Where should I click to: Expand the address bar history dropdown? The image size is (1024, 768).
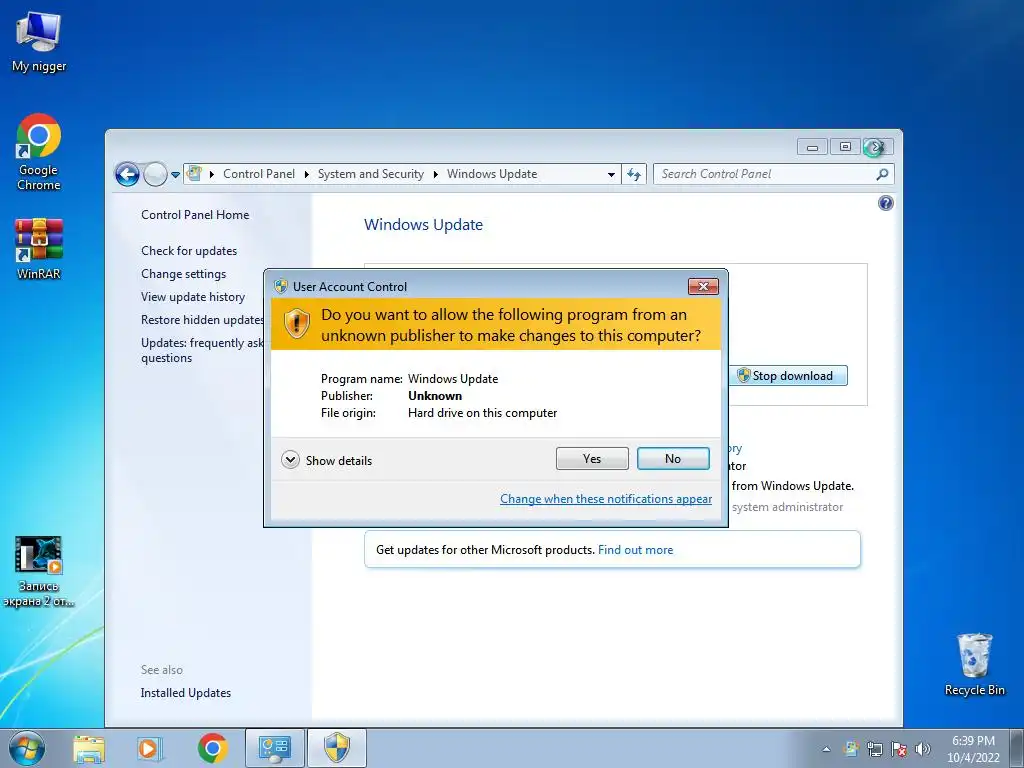[x=611, y=174]
